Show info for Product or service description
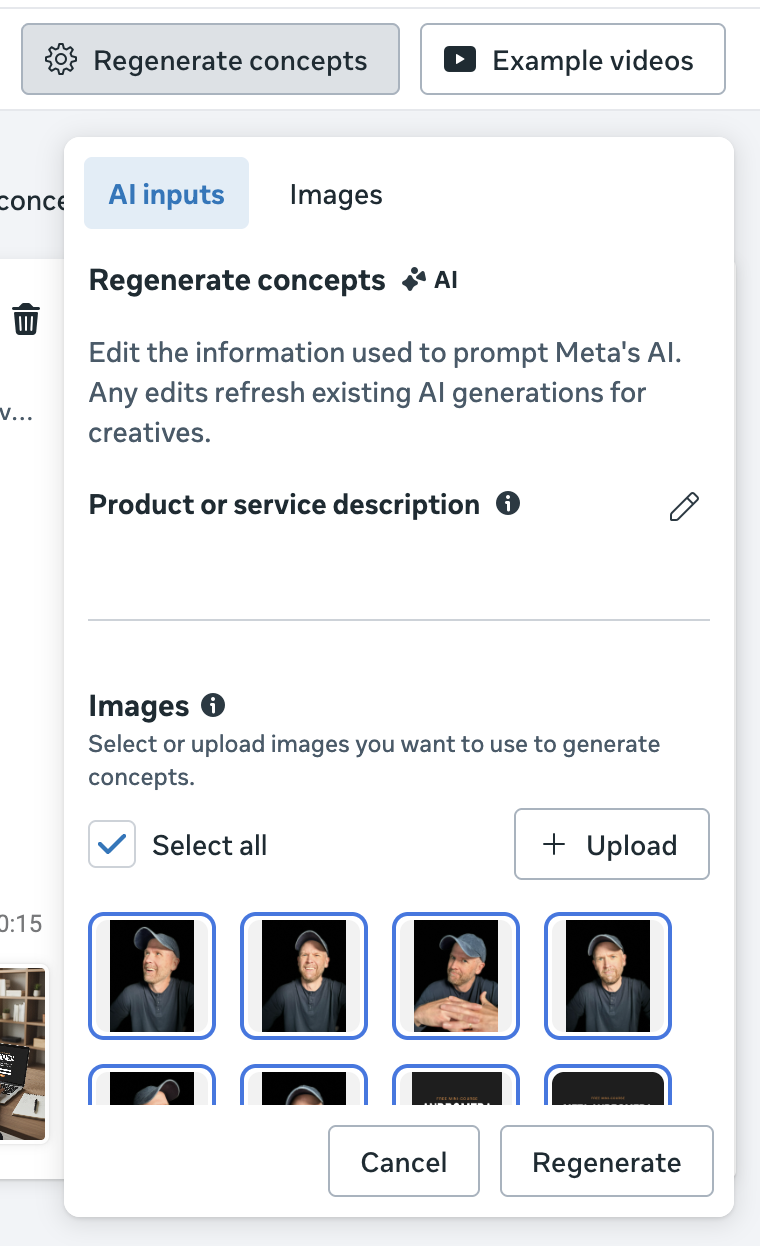This screenshot has width=760, height=1246. [508, 503]
